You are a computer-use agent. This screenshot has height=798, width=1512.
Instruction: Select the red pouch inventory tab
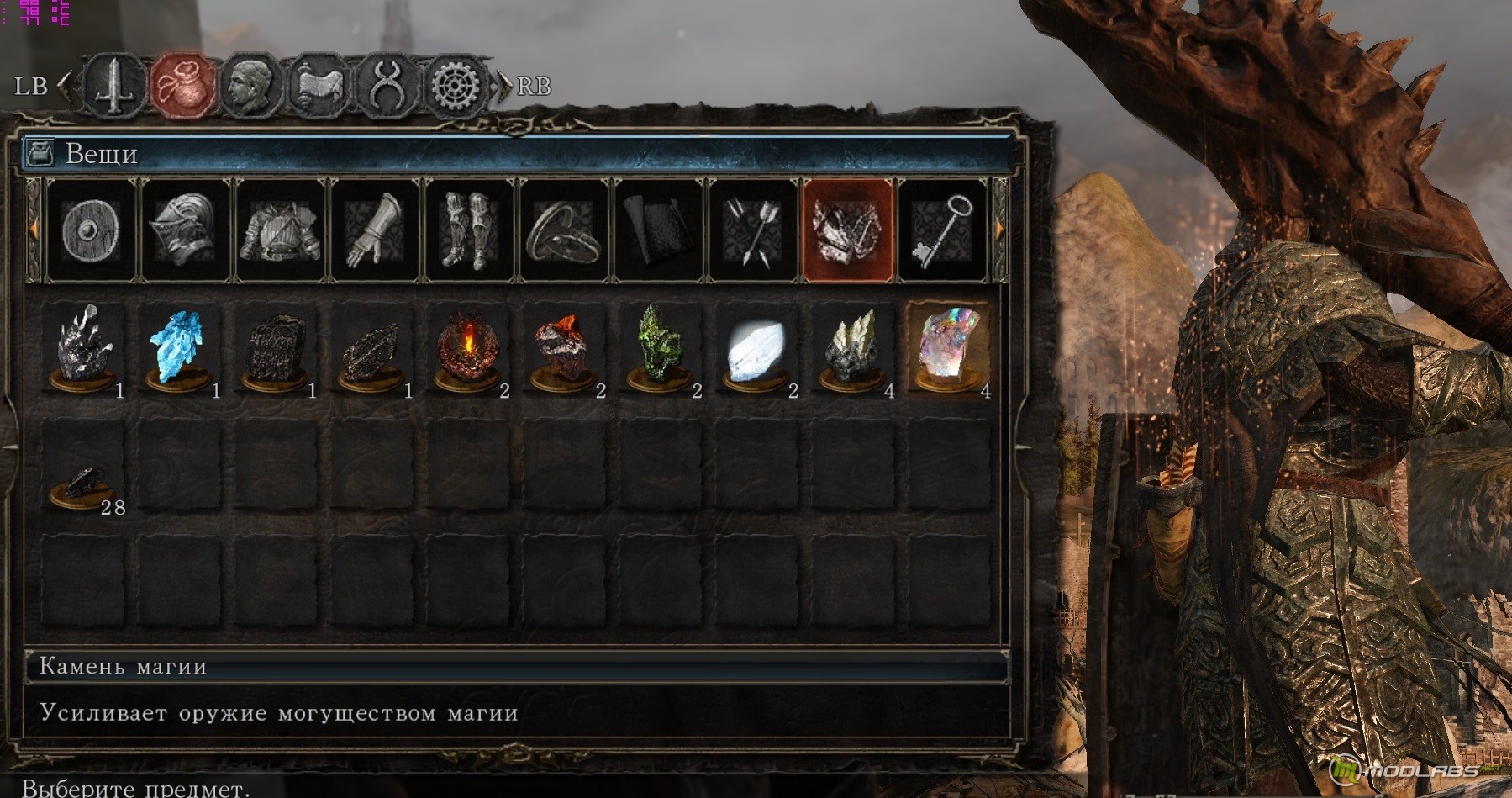coord(182,84)
